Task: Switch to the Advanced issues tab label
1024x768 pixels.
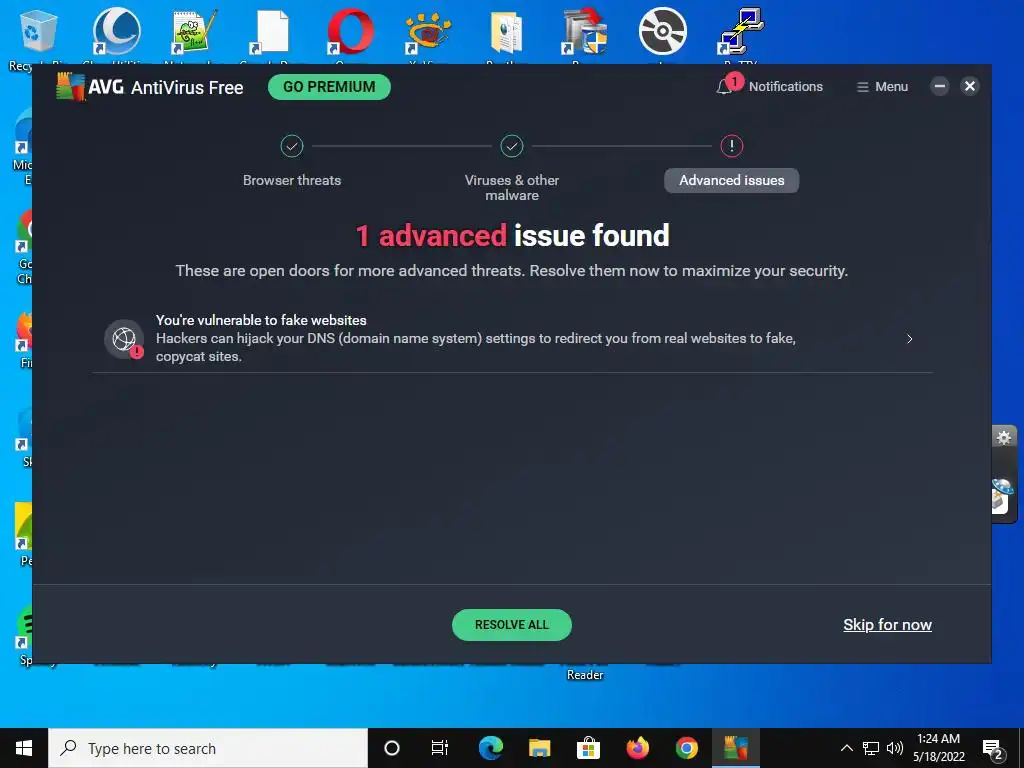Action: [x=731, y=180]
